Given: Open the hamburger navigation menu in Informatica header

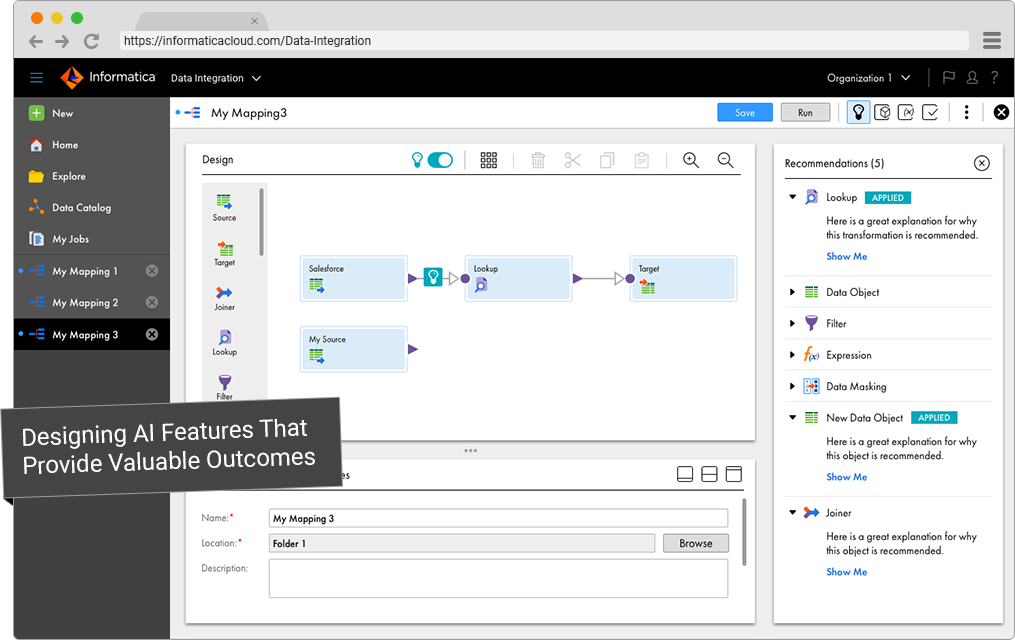Looking at the screenshot, I should pyautogui.click(x=36, y=78).
